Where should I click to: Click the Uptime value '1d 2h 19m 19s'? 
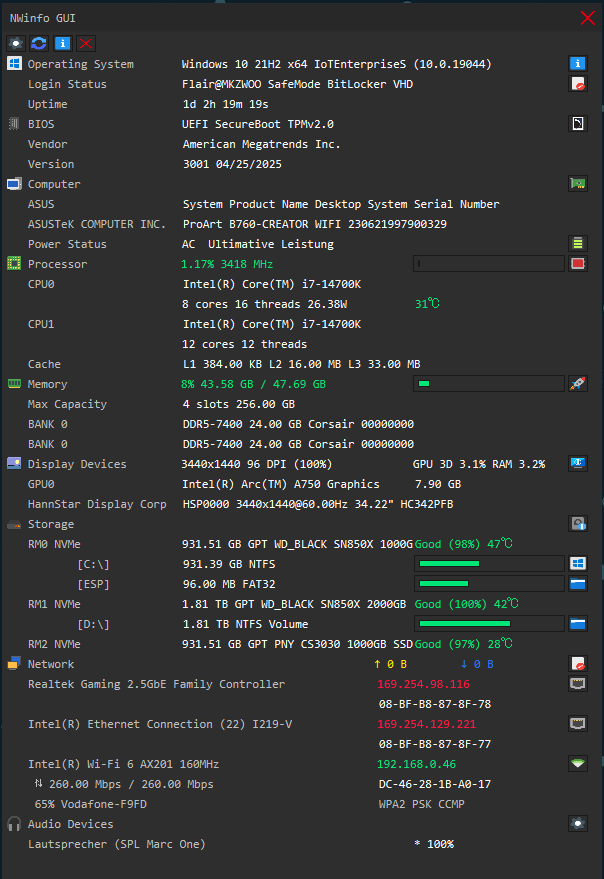(x=225, y=104)
